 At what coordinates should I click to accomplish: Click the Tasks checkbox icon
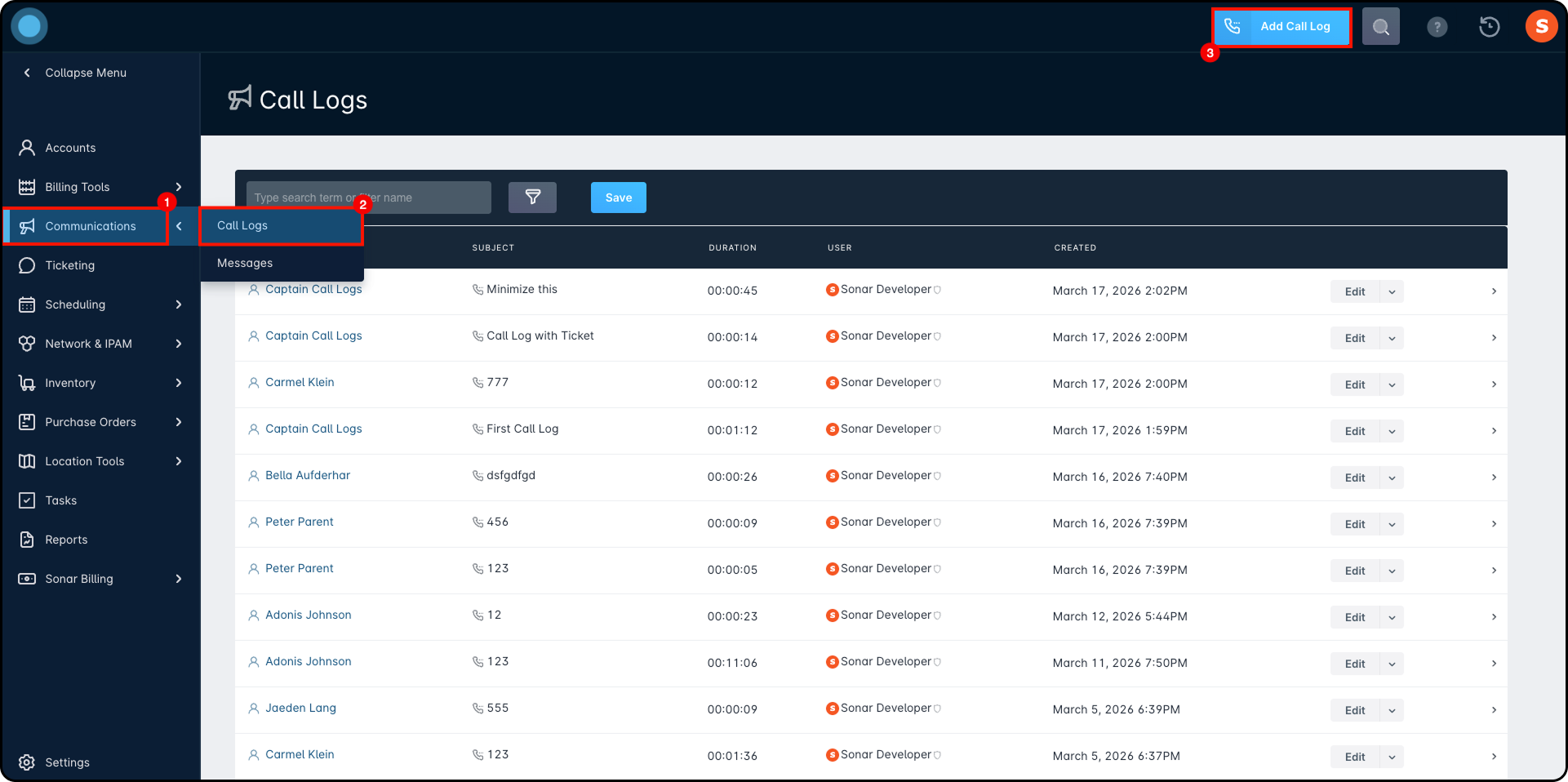[x=27, y=500]
